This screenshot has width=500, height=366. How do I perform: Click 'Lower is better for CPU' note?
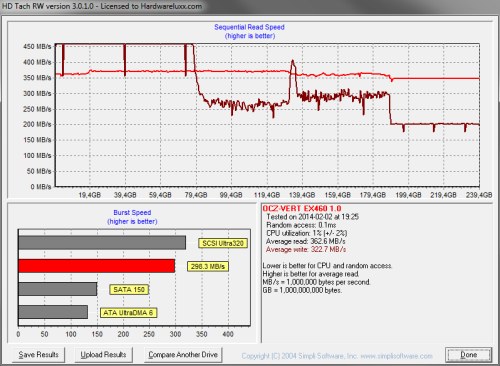[x=327, y=266]
